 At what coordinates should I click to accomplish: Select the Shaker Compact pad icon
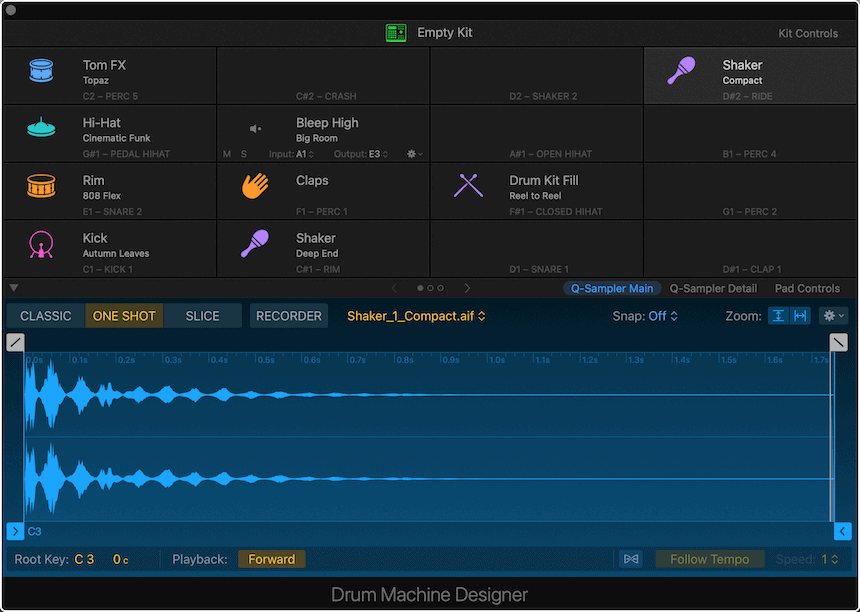pyautogui.click(x=682, y=71)
